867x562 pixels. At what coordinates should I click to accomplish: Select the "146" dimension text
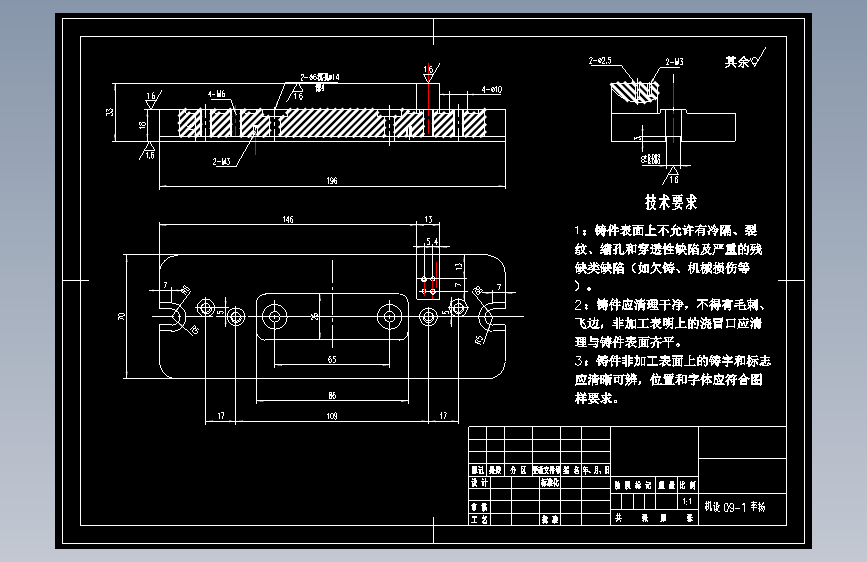pyautogui.click(x=288, y=220)
